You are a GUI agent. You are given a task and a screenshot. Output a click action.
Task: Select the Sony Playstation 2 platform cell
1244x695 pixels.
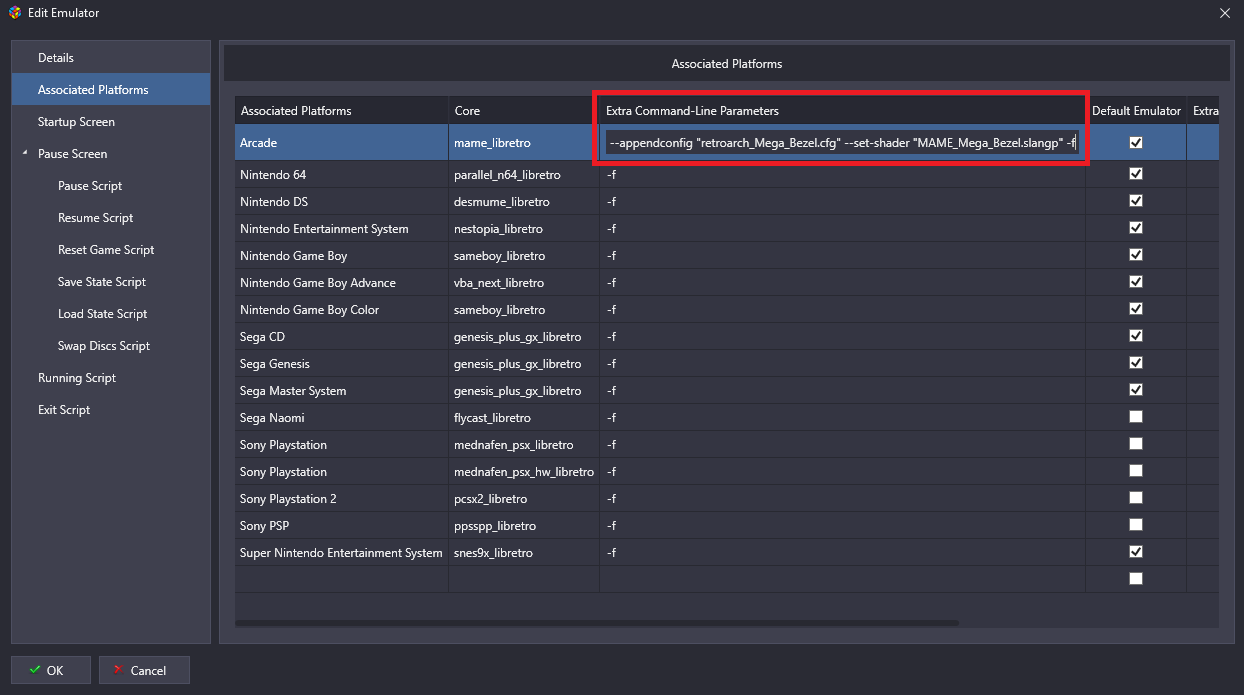click(x=342, y=499)
